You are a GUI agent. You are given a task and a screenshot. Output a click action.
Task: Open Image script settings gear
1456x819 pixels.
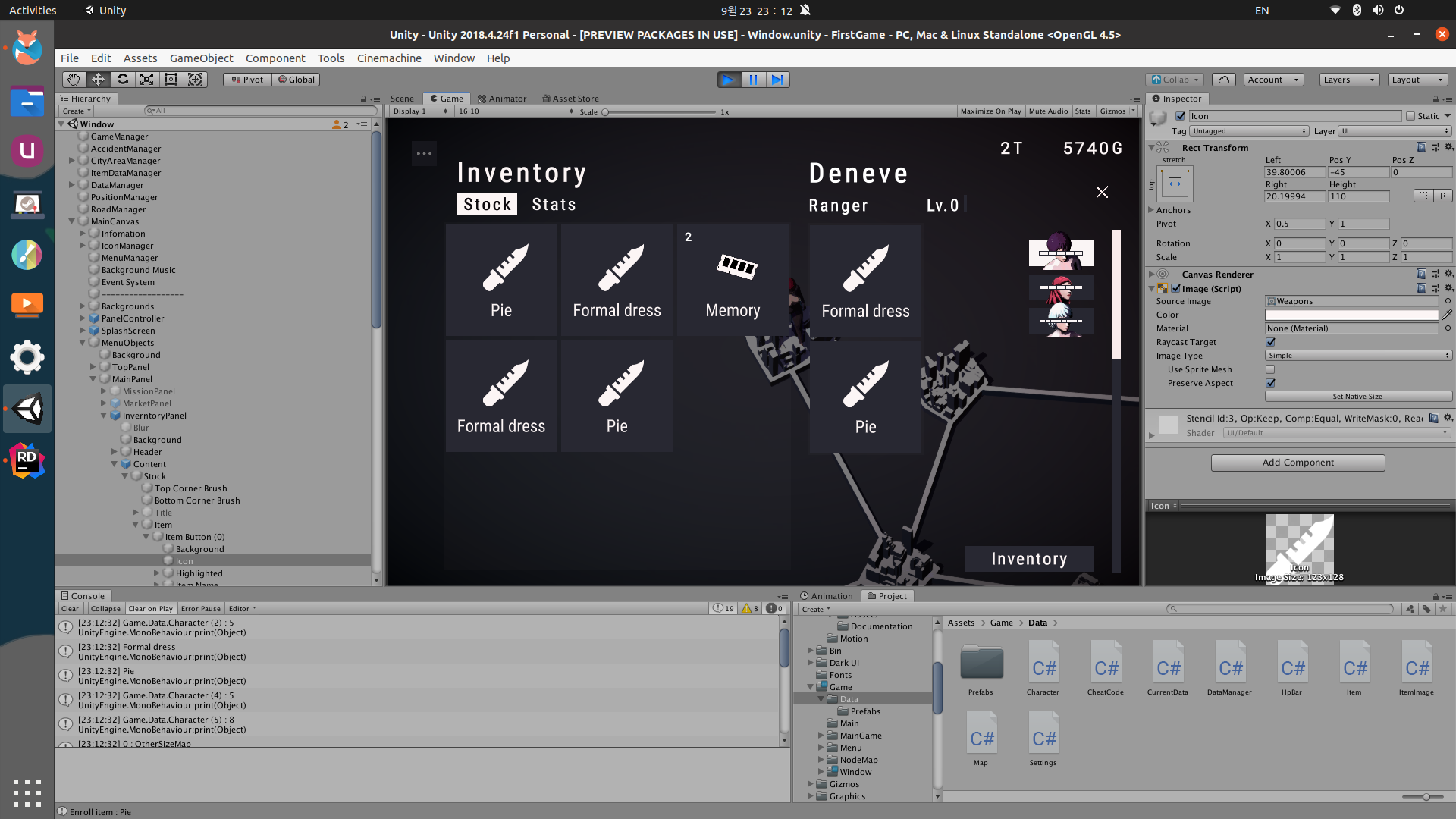[1448, 288]
